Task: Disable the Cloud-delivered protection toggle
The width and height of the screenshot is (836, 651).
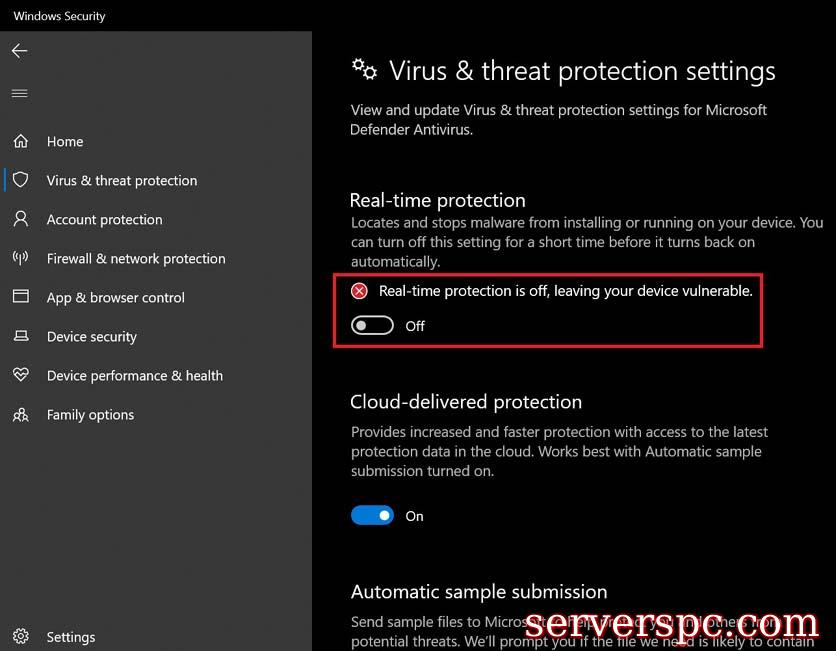Action: coord(372,516)
